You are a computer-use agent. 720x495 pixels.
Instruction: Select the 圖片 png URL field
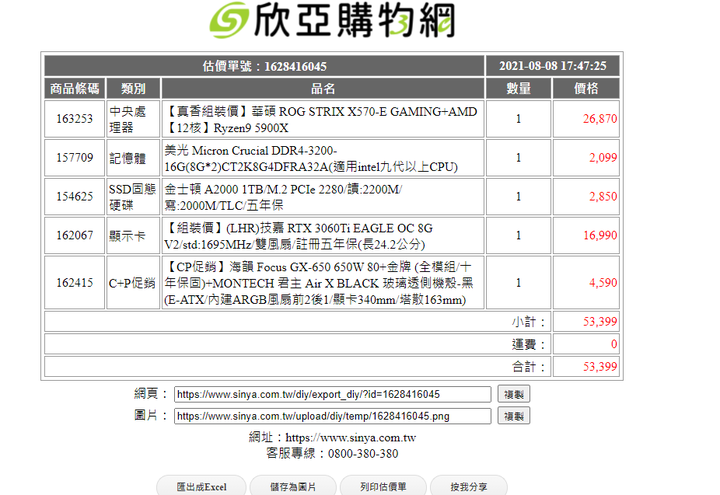pyautogui.click(x=332, y=416)
